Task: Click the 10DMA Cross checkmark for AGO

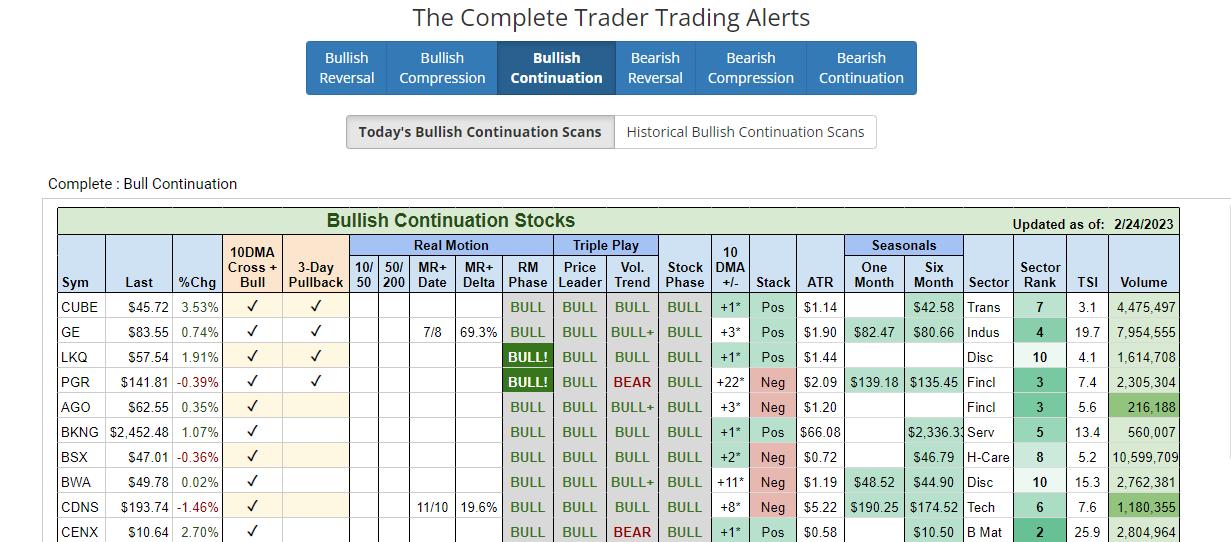Action: point(253,407)
